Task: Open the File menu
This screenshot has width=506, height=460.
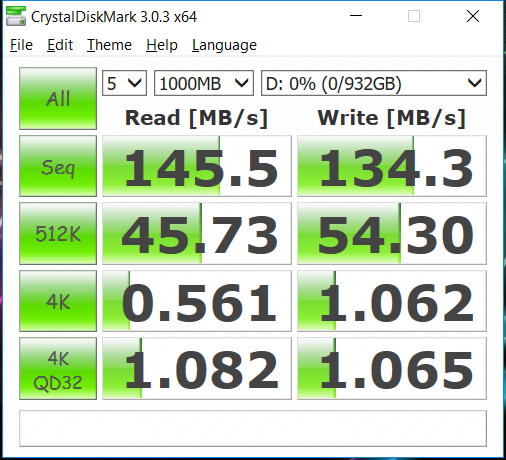Action: click(21, 45)
